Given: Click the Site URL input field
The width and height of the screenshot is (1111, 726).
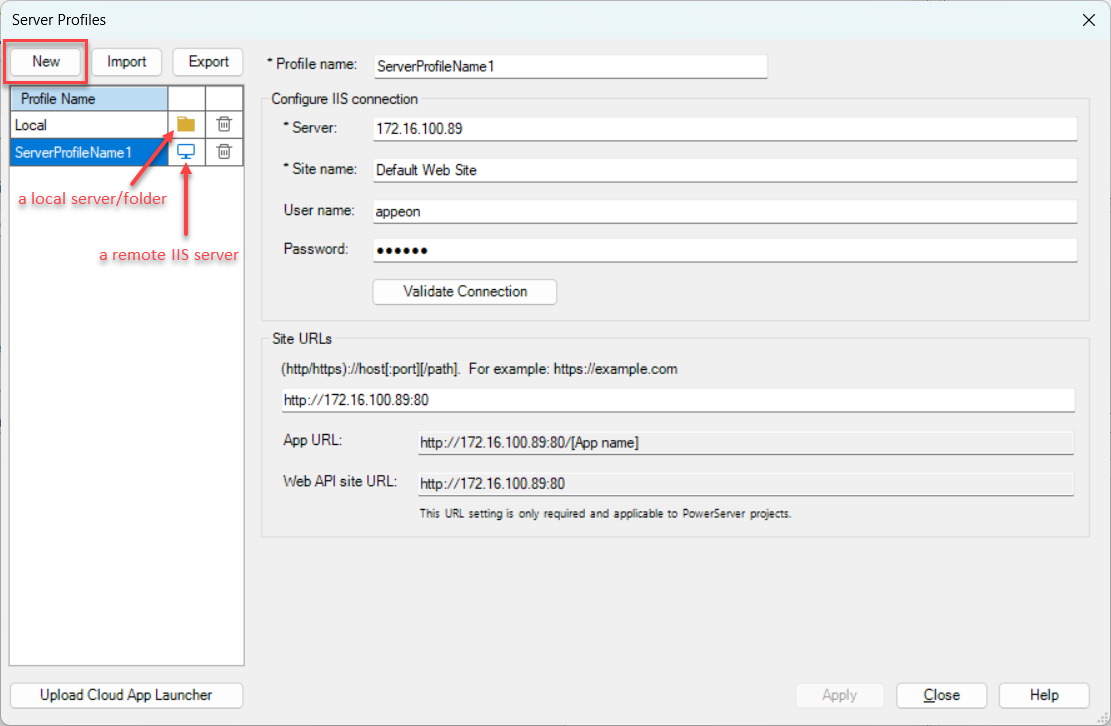Looking at the screenshot, I should tap(677, 400).
